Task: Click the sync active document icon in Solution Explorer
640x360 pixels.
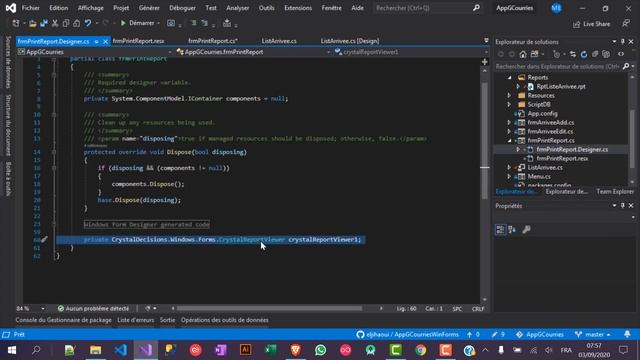Action: click(573, 54)
